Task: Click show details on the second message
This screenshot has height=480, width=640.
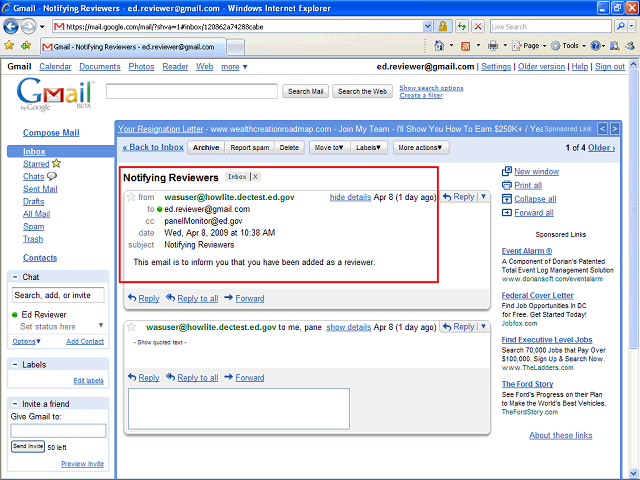Action: tap(349, 327)
